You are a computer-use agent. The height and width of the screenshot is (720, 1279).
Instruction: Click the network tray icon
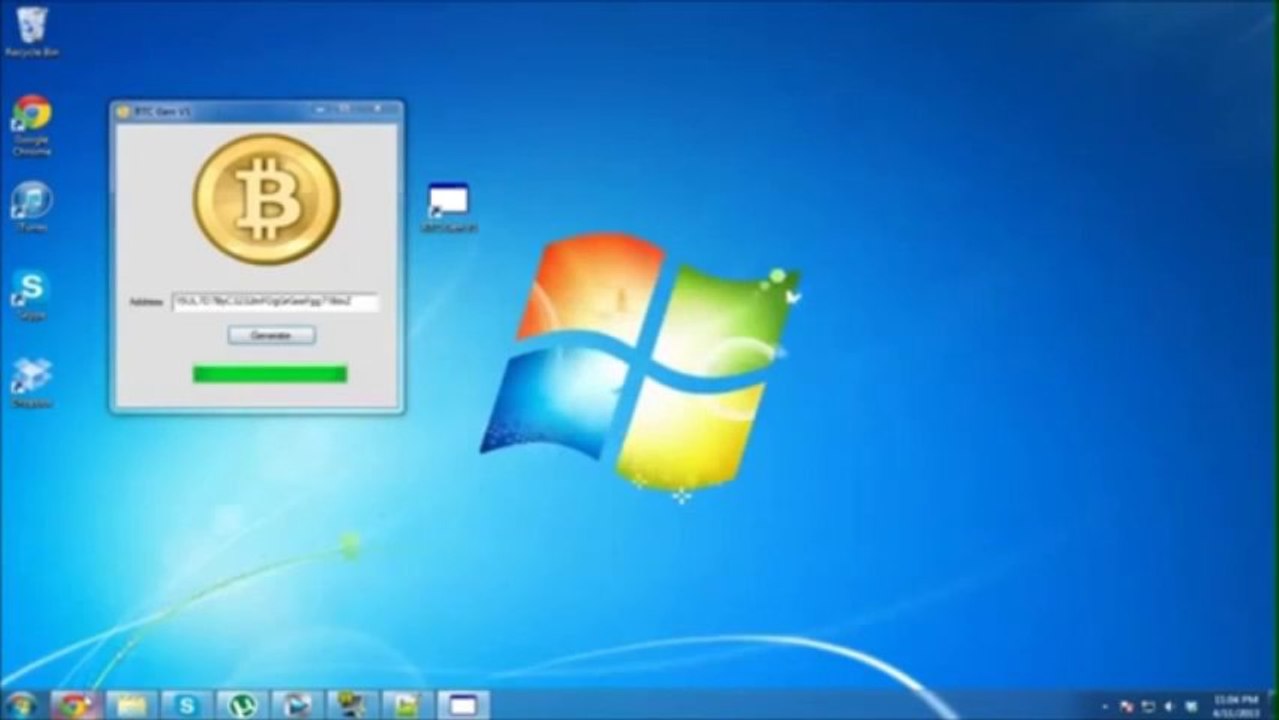point(1148,707)
